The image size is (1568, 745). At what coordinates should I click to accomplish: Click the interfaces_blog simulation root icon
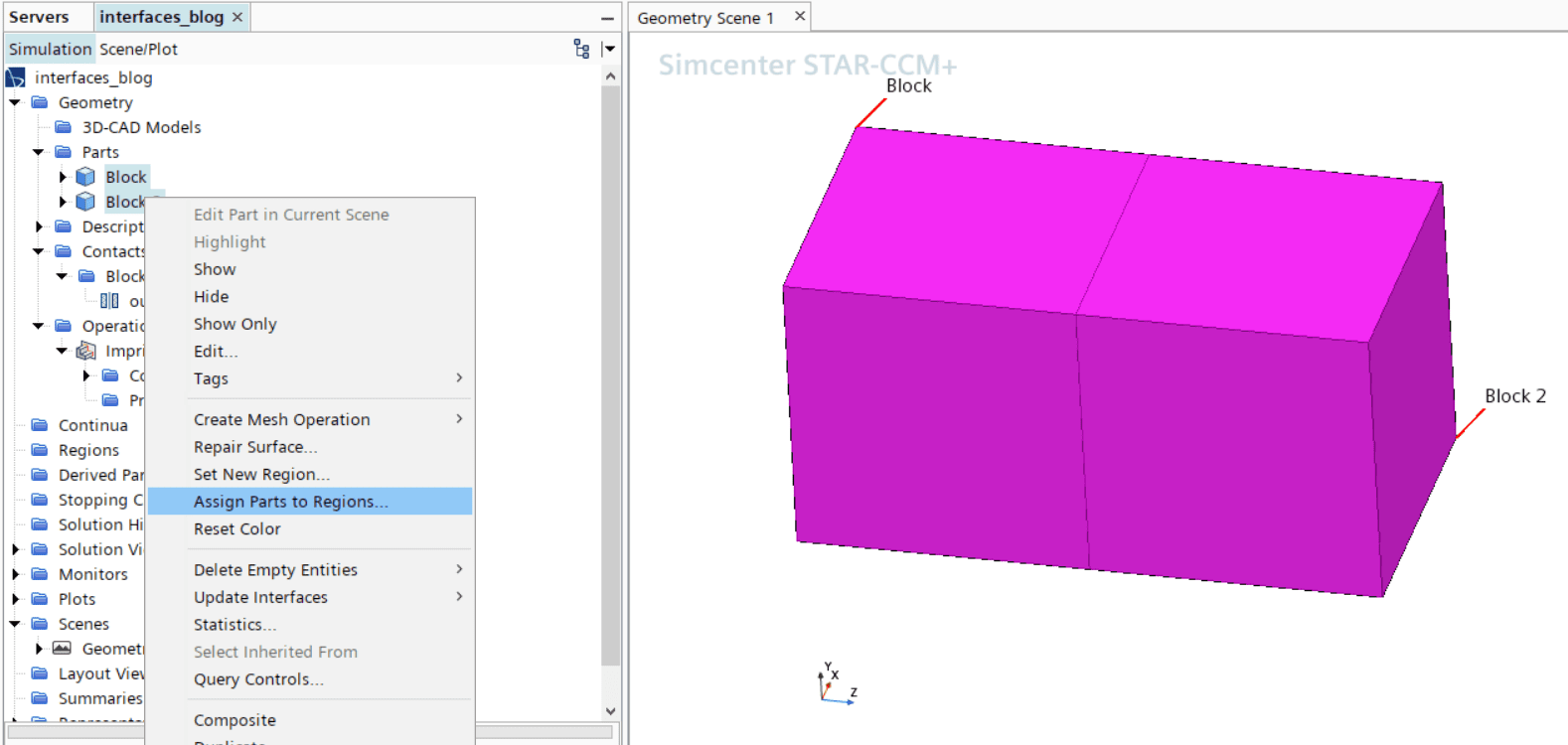(15, 77)
